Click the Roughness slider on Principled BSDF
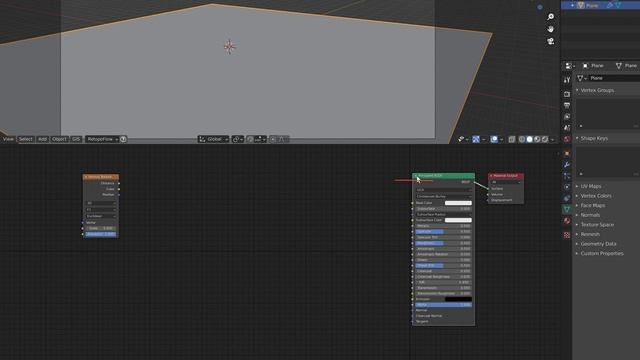 point(443,243)
